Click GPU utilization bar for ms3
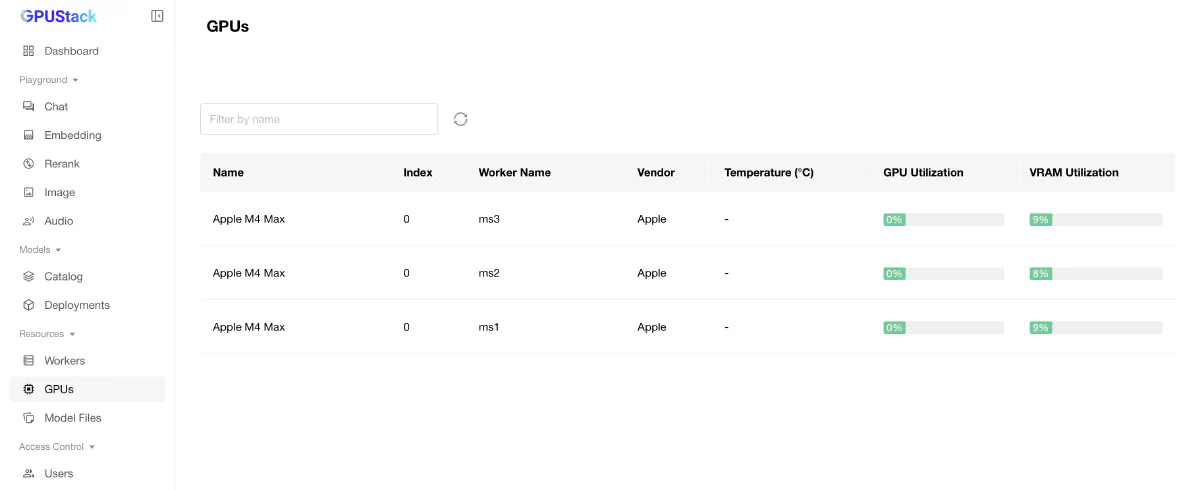 (x=943, y=219)
